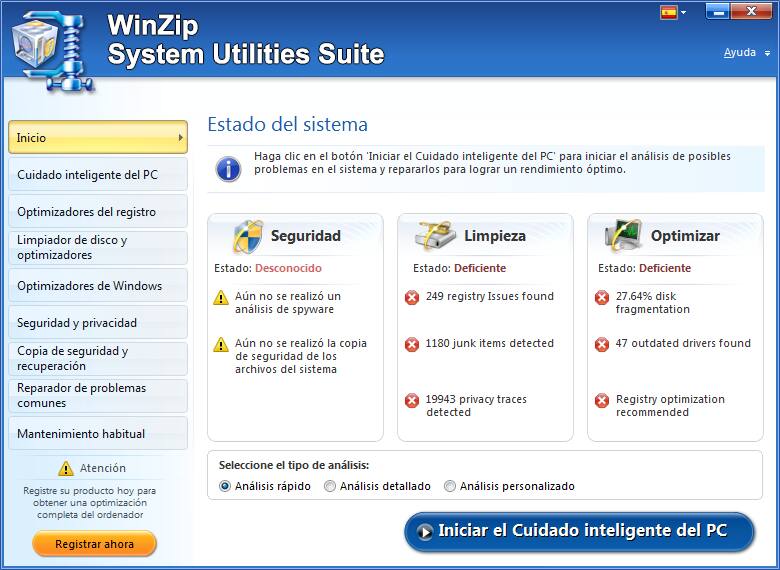Open the Spanish flag language dropdown
The image size is (780, 570).
point(673,13)
